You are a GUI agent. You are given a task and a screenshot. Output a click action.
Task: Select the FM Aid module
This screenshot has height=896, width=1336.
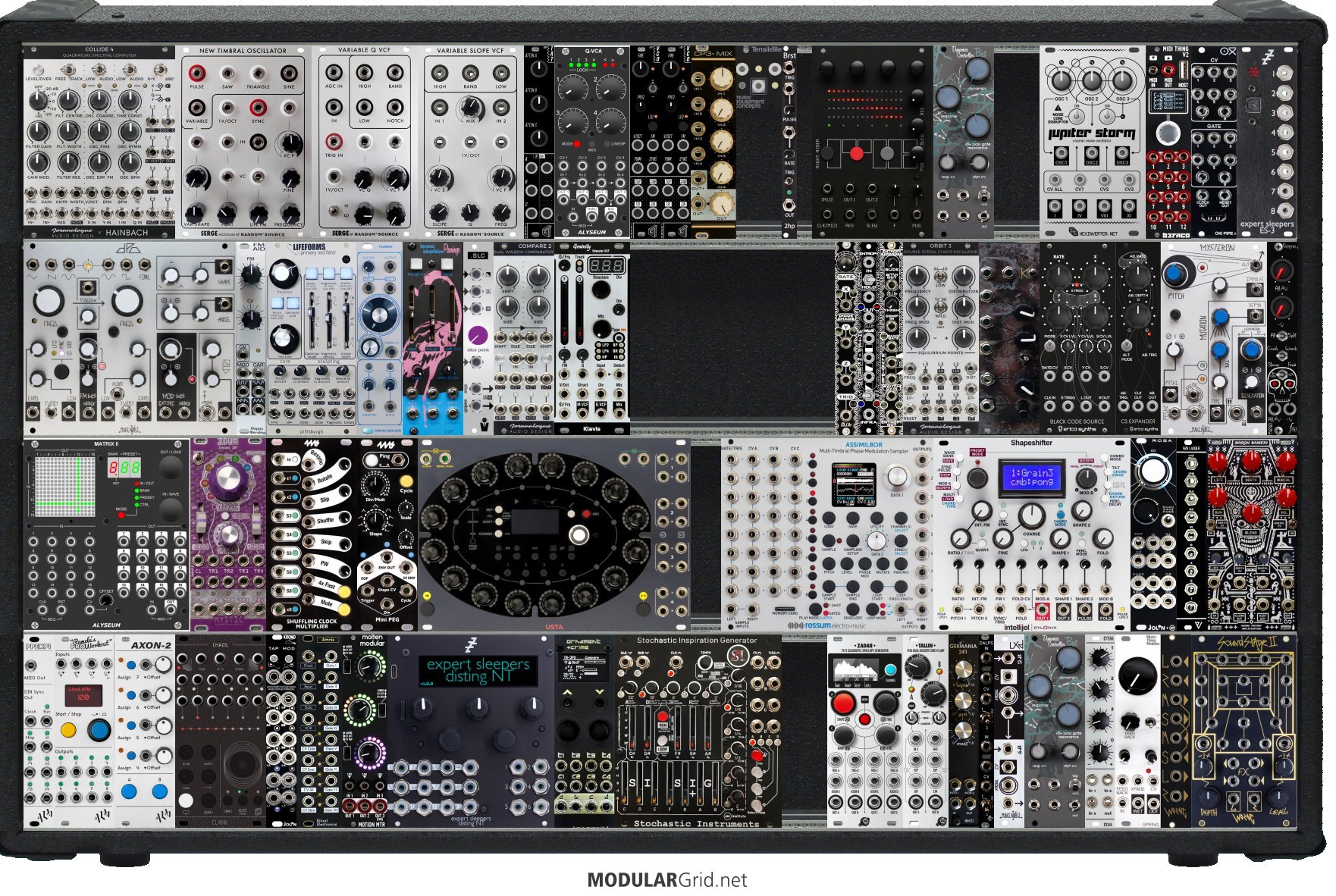251,339
